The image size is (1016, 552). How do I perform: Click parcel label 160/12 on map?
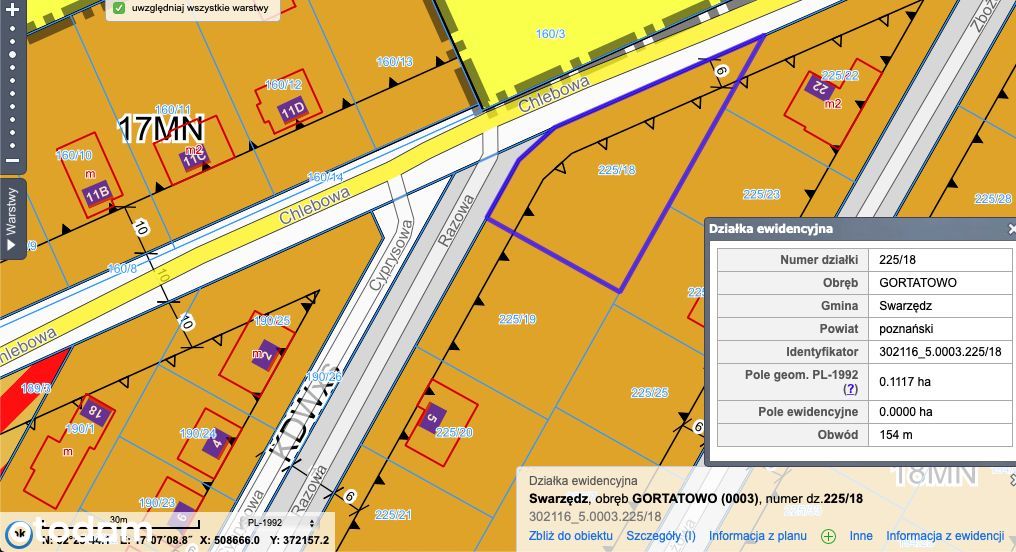tap(284, 85)
